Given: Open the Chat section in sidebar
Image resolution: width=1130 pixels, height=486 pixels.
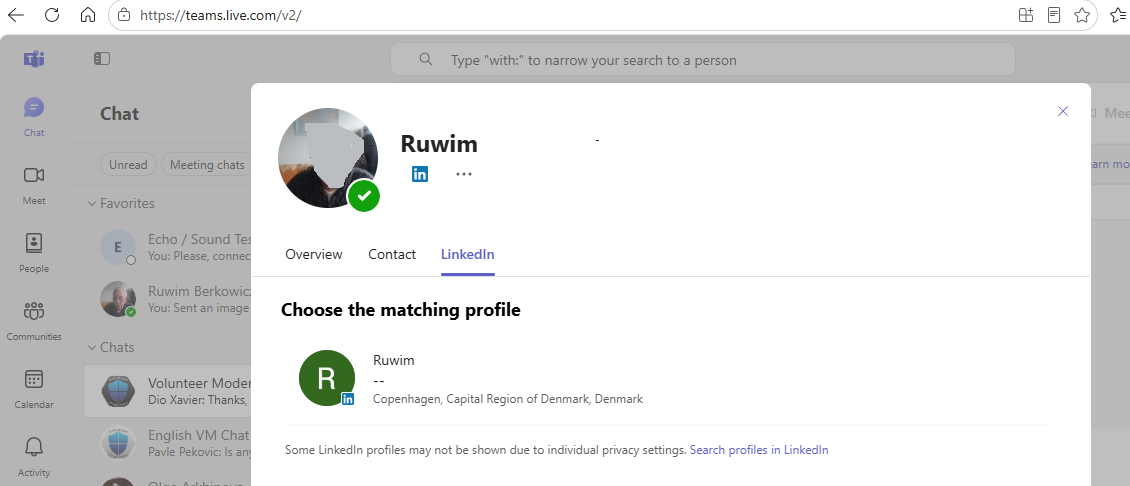Looking at the screenshot, I should [34, 117].
